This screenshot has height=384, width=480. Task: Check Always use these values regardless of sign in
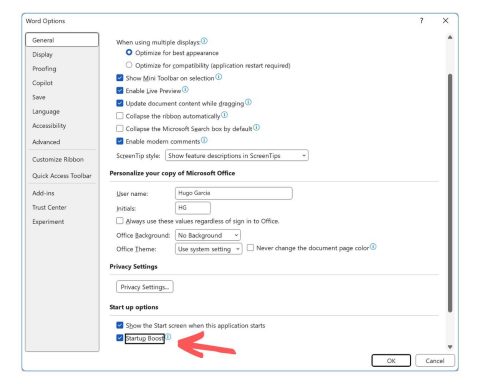120,221
